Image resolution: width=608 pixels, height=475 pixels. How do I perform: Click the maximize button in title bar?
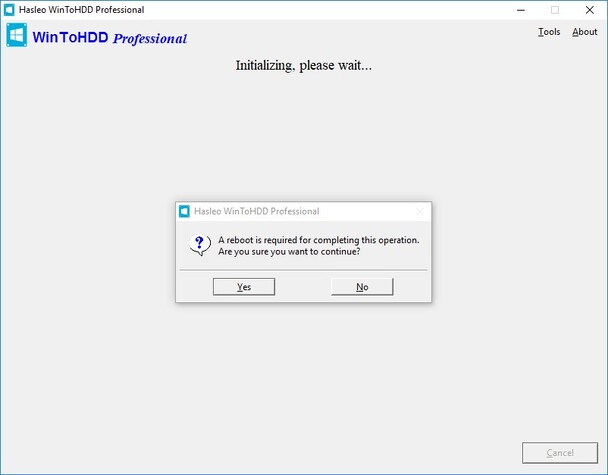click(555, 10)
